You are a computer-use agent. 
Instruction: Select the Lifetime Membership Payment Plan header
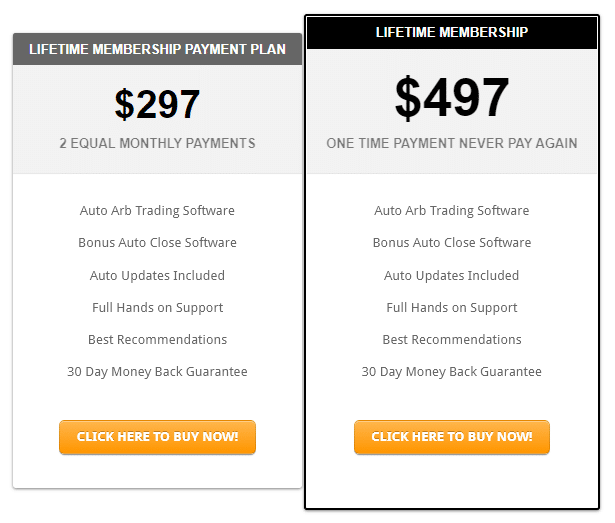click(157, 49)
